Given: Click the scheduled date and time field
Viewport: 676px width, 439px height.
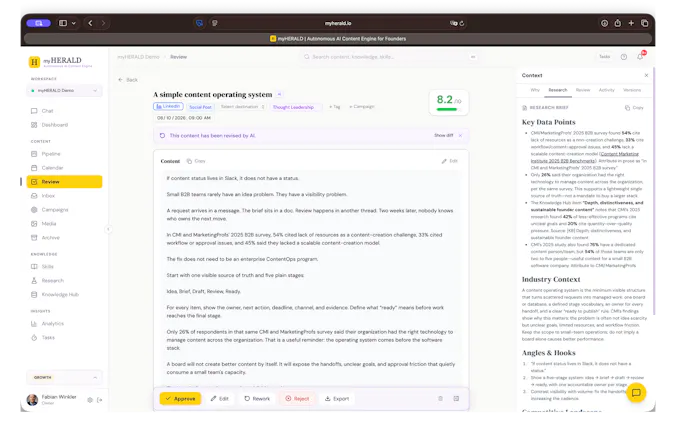Looking at the screenshot, I should (x=184, y=118).
